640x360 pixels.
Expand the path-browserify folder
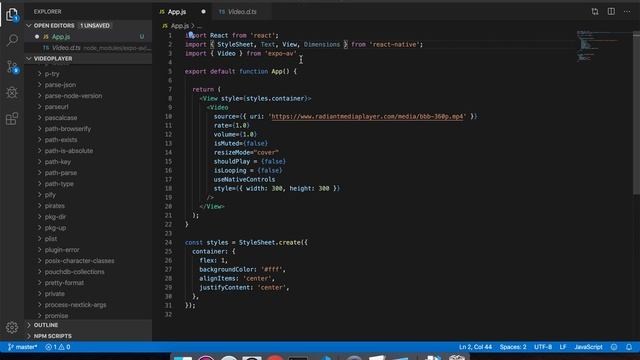click(88, 129)
